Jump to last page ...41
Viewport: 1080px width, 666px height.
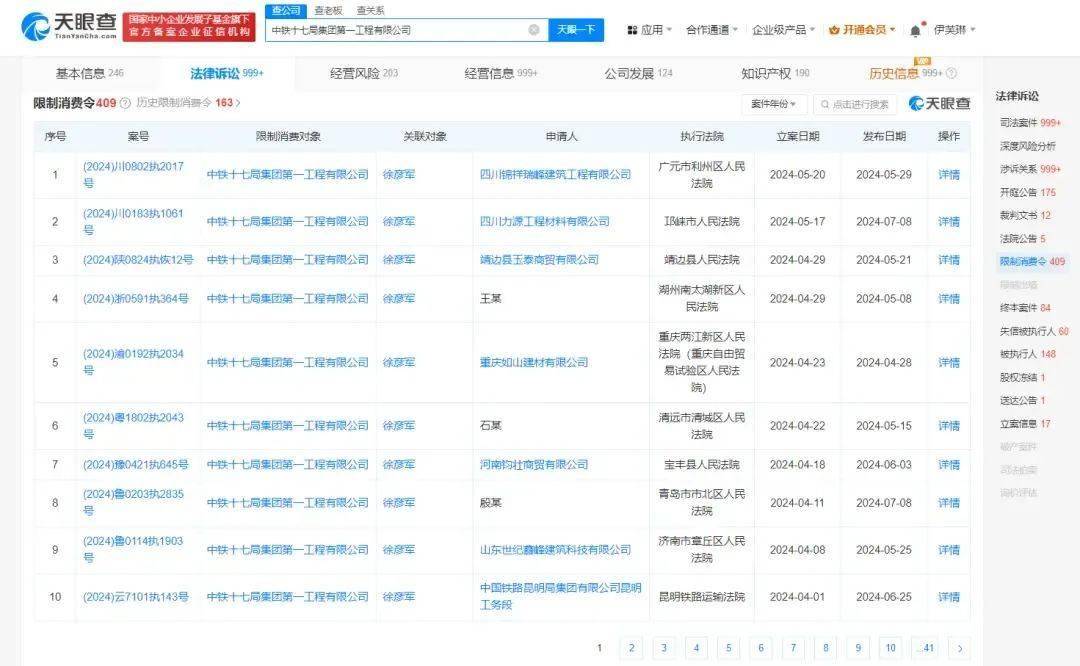pyautogui.click(x=926, y=647)
